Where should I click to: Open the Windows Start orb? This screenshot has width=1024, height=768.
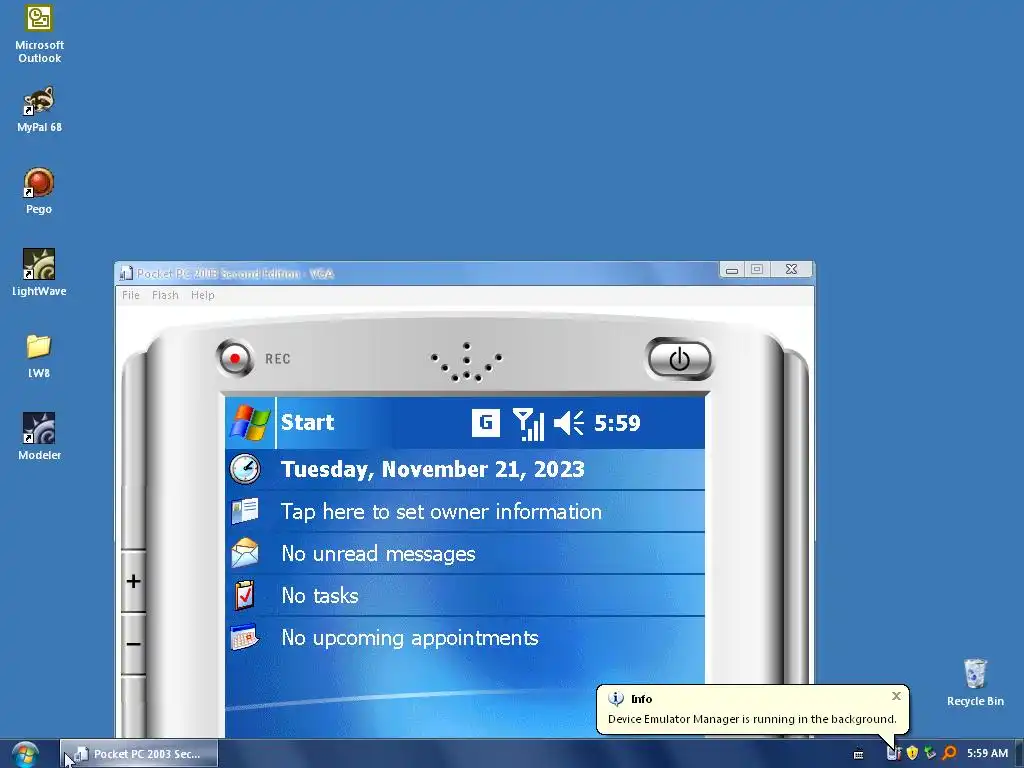point(25,754)
